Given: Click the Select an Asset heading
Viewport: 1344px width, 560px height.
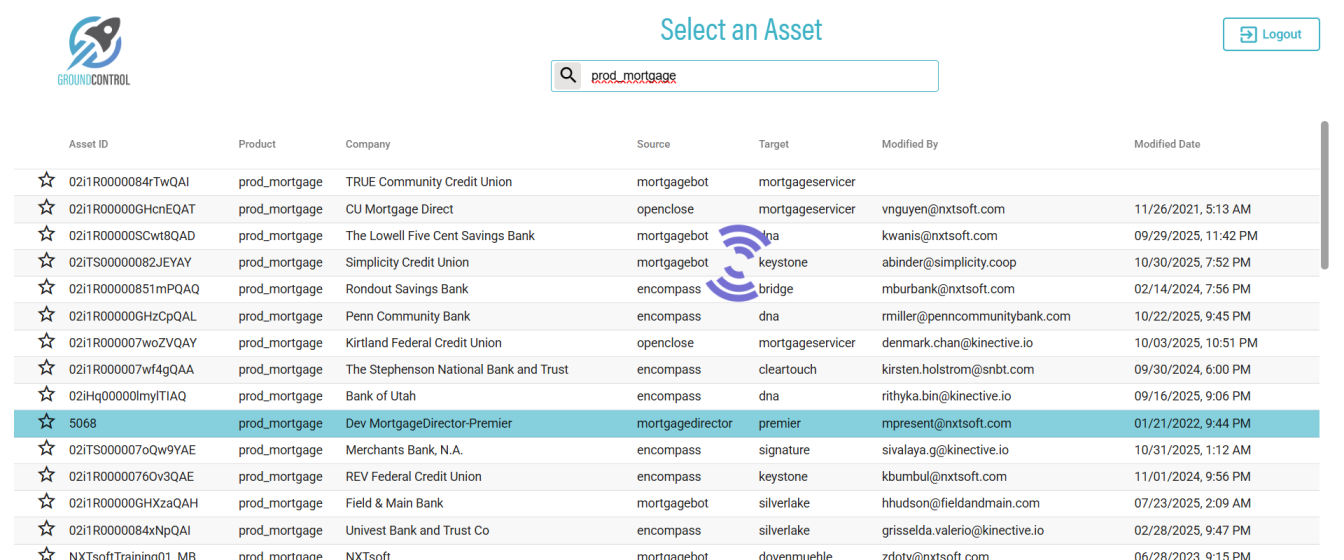Looking at the screenshot, I should 741,29.
